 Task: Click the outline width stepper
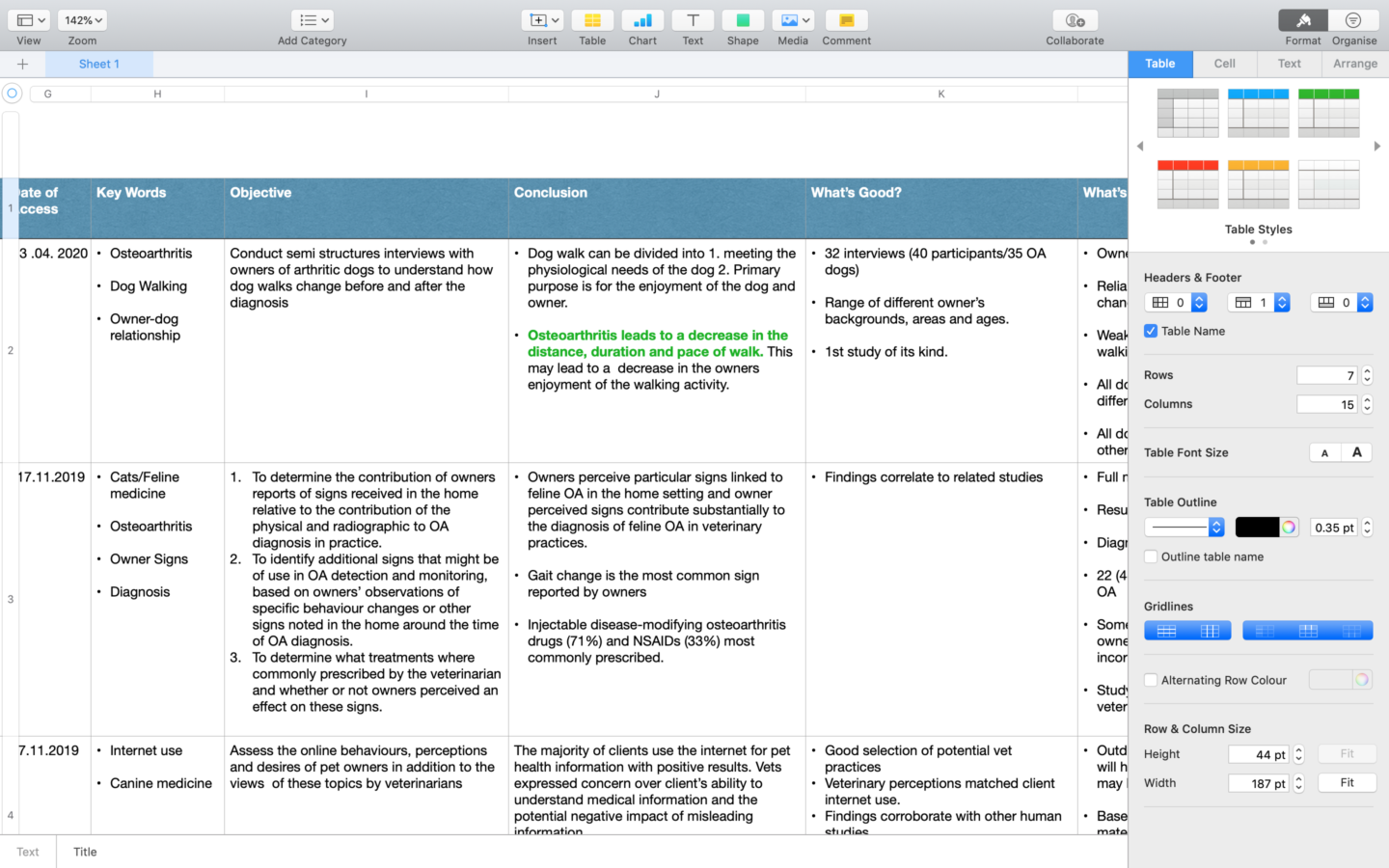coord(1367,528)
